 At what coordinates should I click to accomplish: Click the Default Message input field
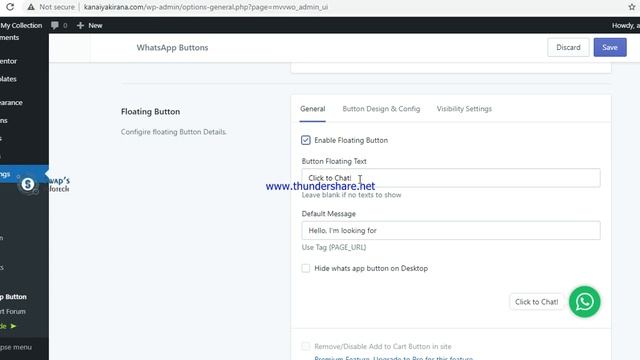(x=451, y=231)
